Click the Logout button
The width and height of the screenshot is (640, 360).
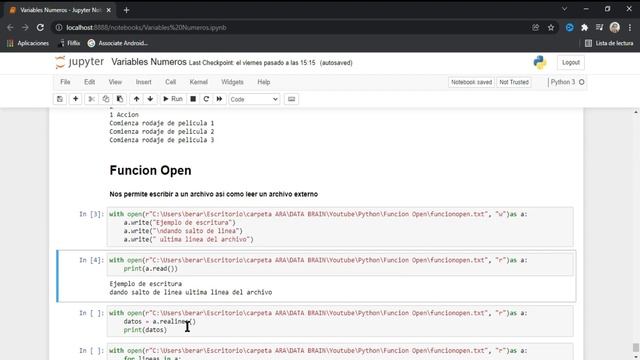click(571, 62)
